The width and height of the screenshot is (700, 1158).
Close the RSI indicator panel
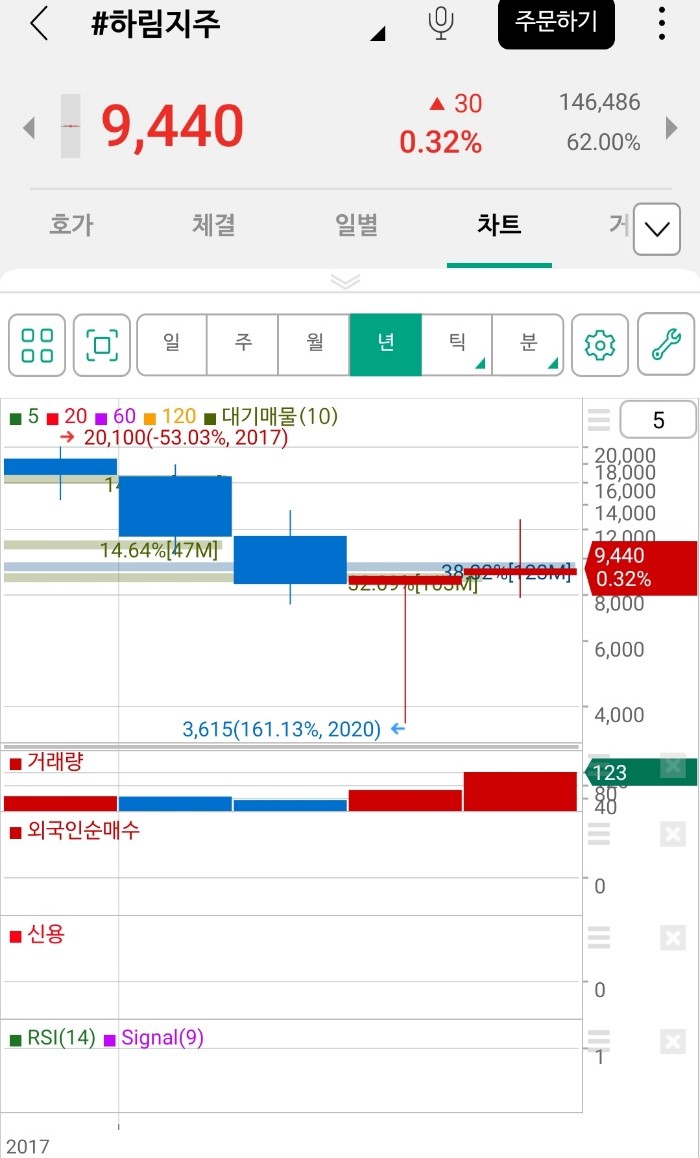[x=673, y=1041]
